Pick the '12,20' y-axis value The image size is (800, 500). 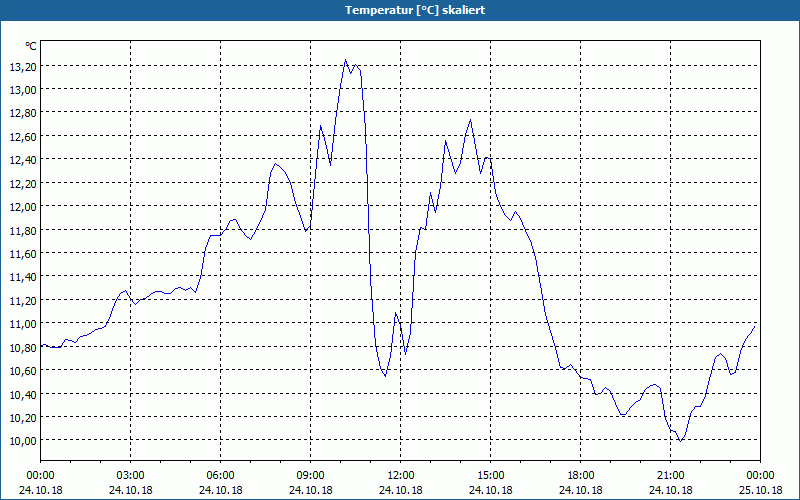pos(23,184)
